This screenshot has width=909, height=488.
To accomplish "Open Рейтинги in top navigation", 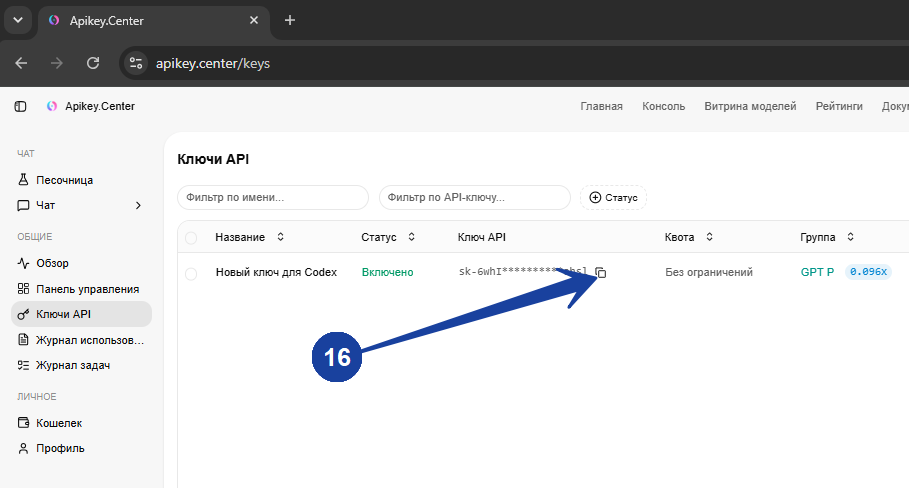I will click(839, 107).
